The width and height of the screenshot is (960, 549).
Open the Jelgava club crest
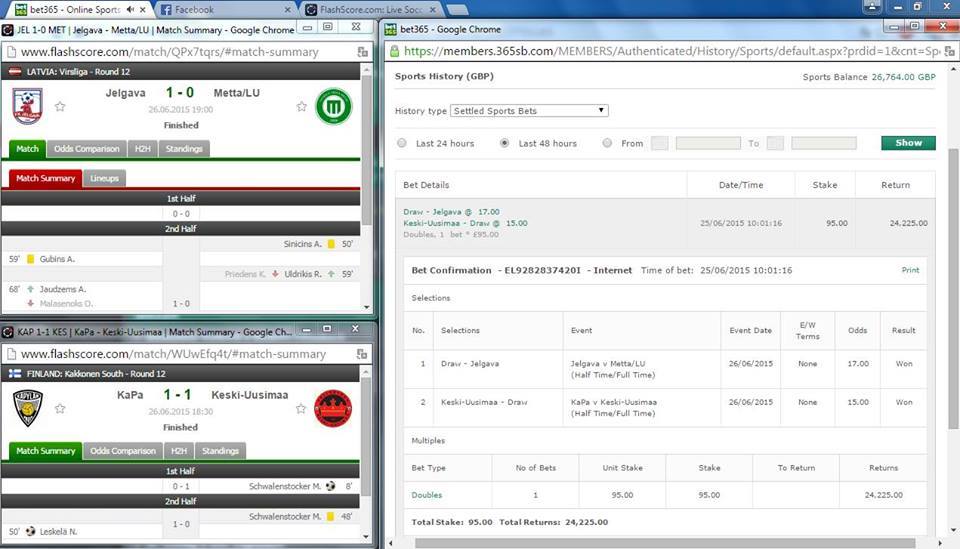click(28, 106)
